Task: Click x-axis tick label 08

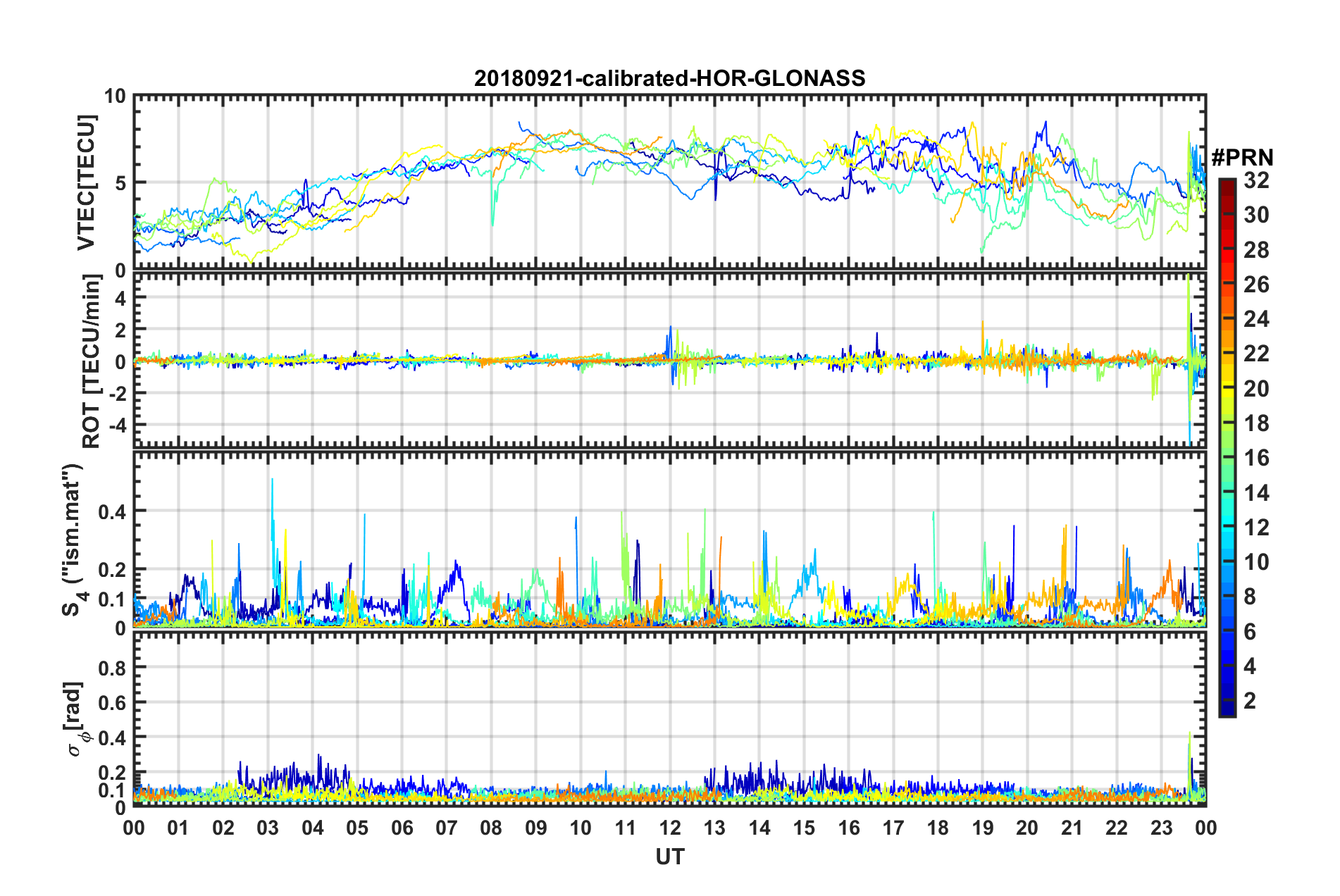Action: pyautogui.click(x=491, y=828)
